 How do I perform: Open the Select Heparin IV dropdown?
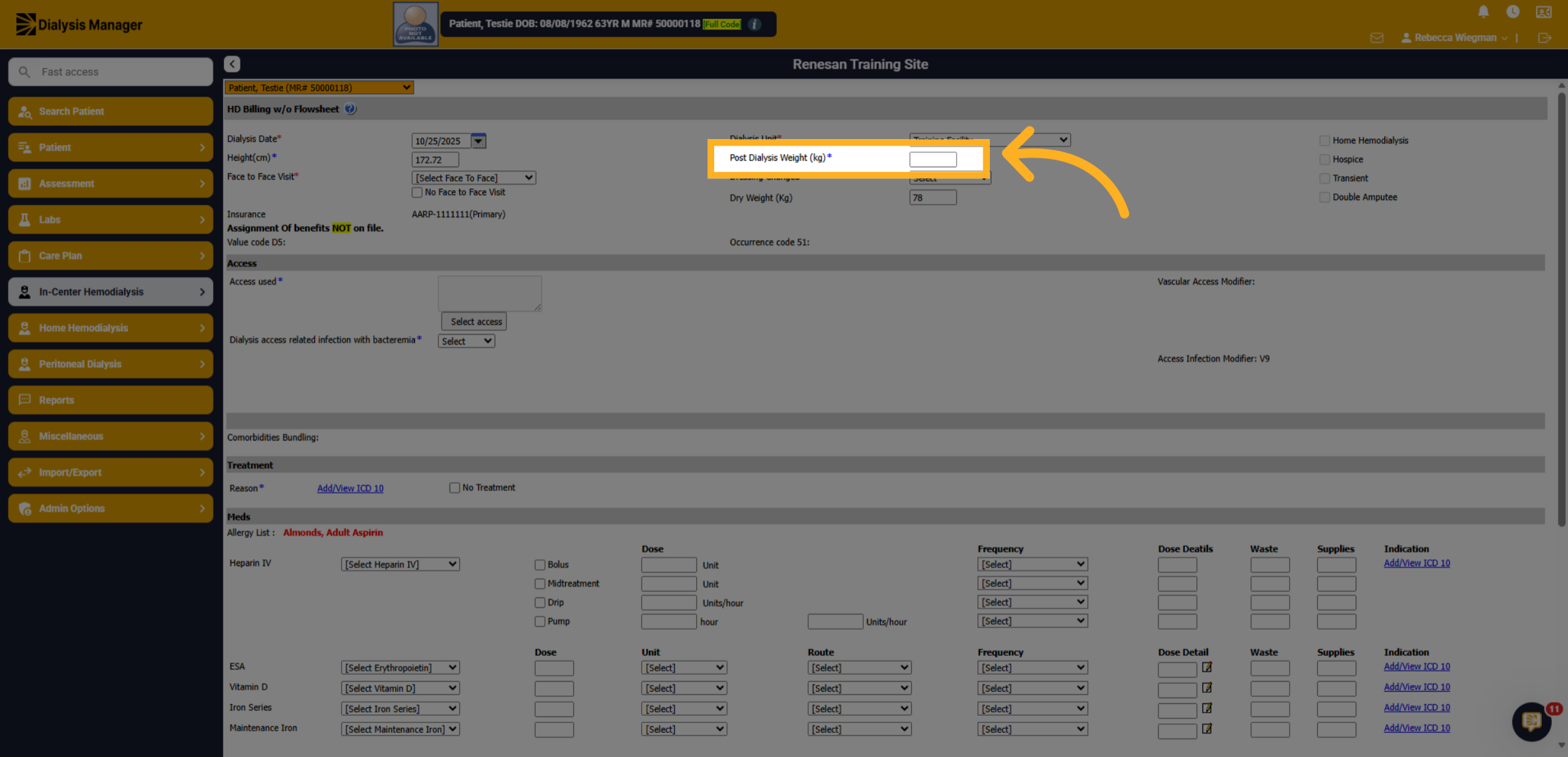[x=400, y=564]
